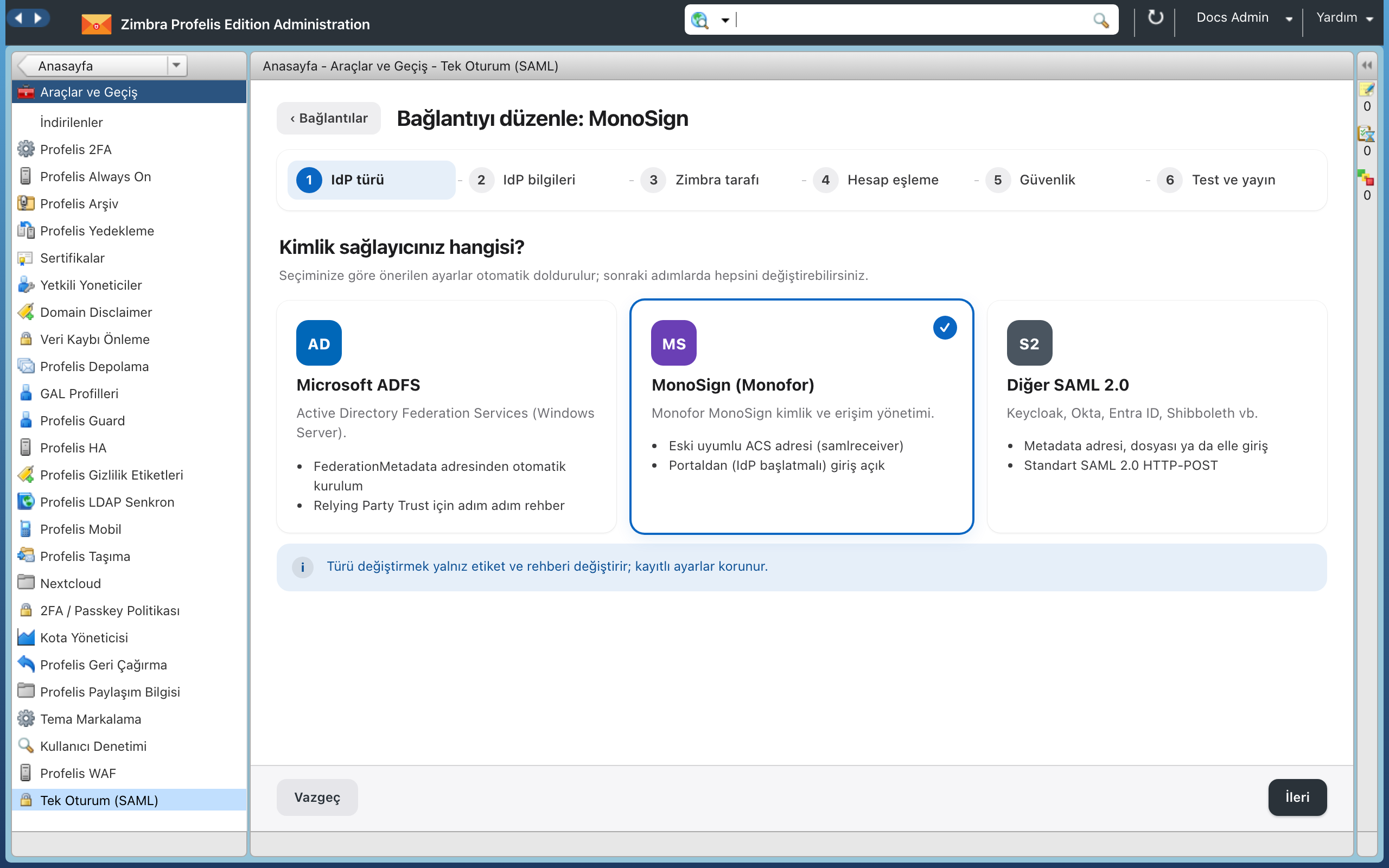Click the Bağlantılar back button
Image resolution: width=1389 pixels, height=868 pixels.
[x=328, y=118]
